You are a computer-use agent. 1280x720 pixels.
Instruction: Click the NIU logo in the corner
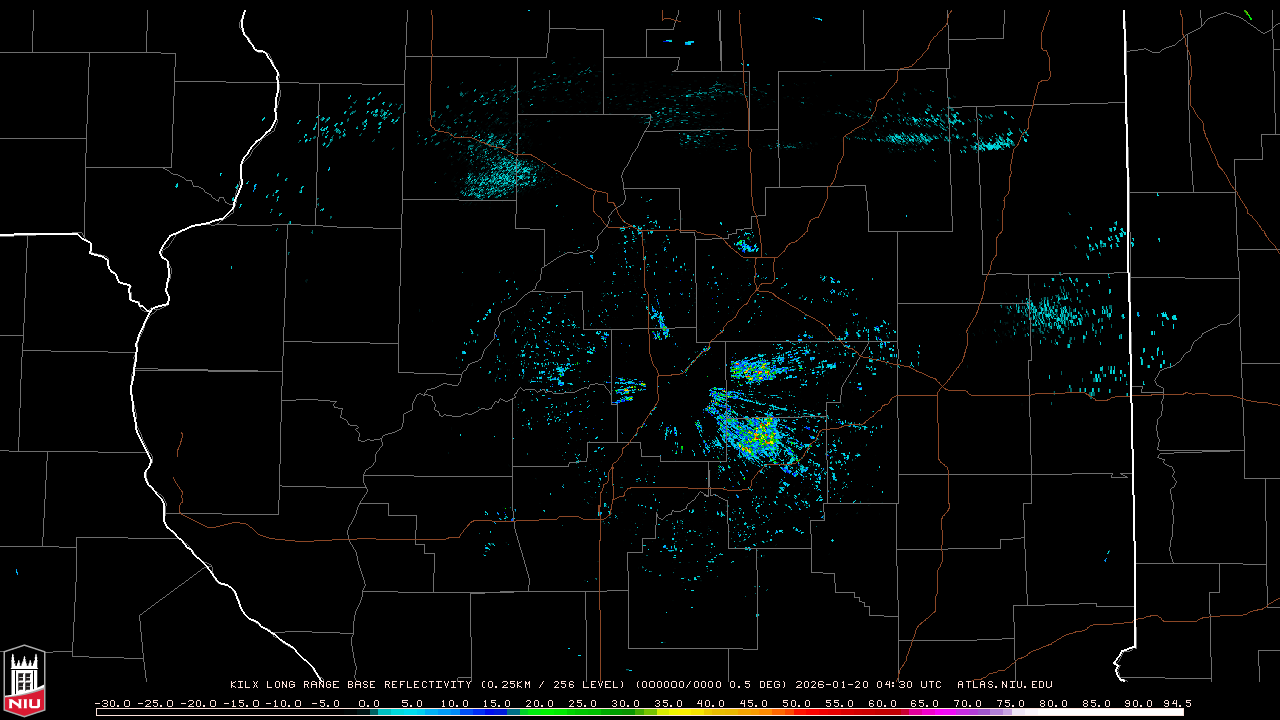[24, 681]
